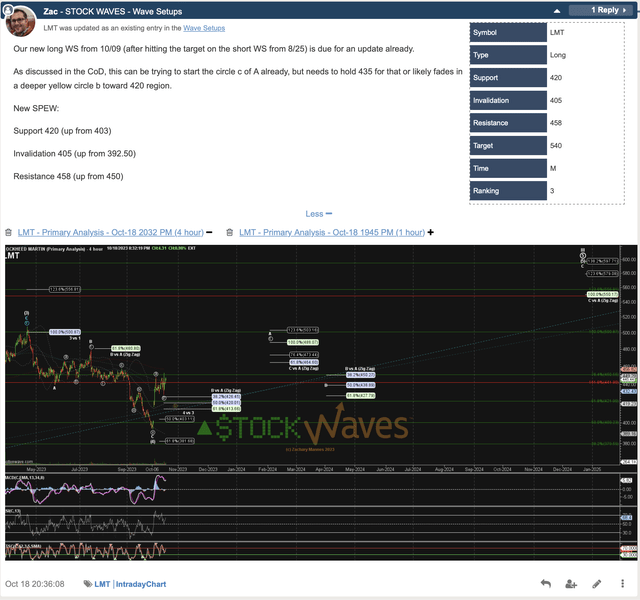Select the LMT tag

click(x=103, y=584)
